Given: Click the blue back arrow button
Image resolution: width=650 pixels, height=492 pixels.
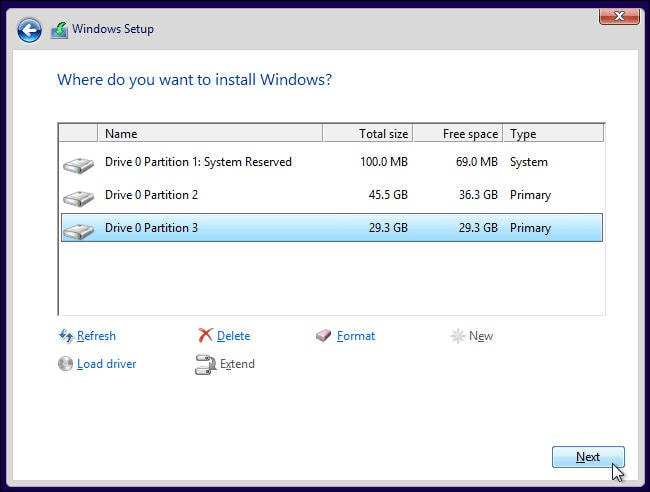Looking at the screenshot, I should pos(29,30).
